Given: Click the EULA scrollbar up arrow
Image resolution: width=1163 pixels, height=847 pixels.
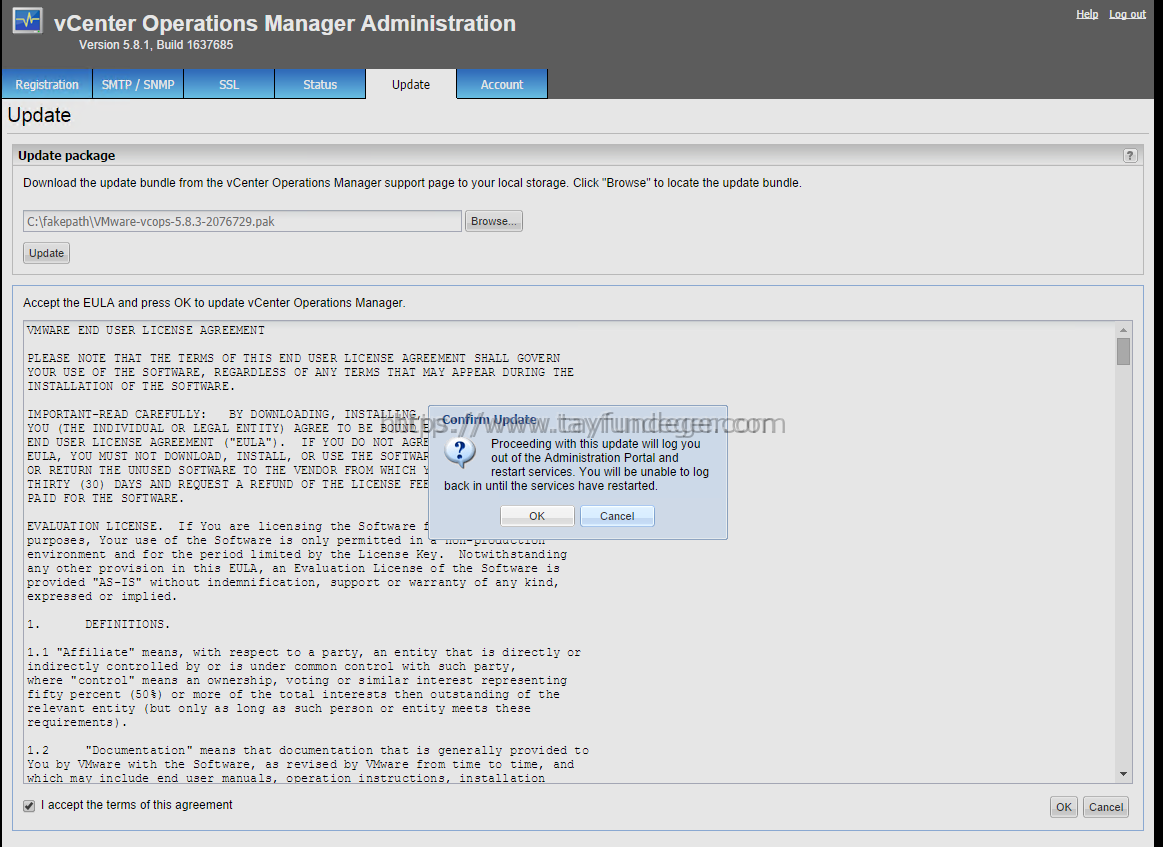Looking at the screenshot, I should pyautogui.click(x=1124, y=330).
